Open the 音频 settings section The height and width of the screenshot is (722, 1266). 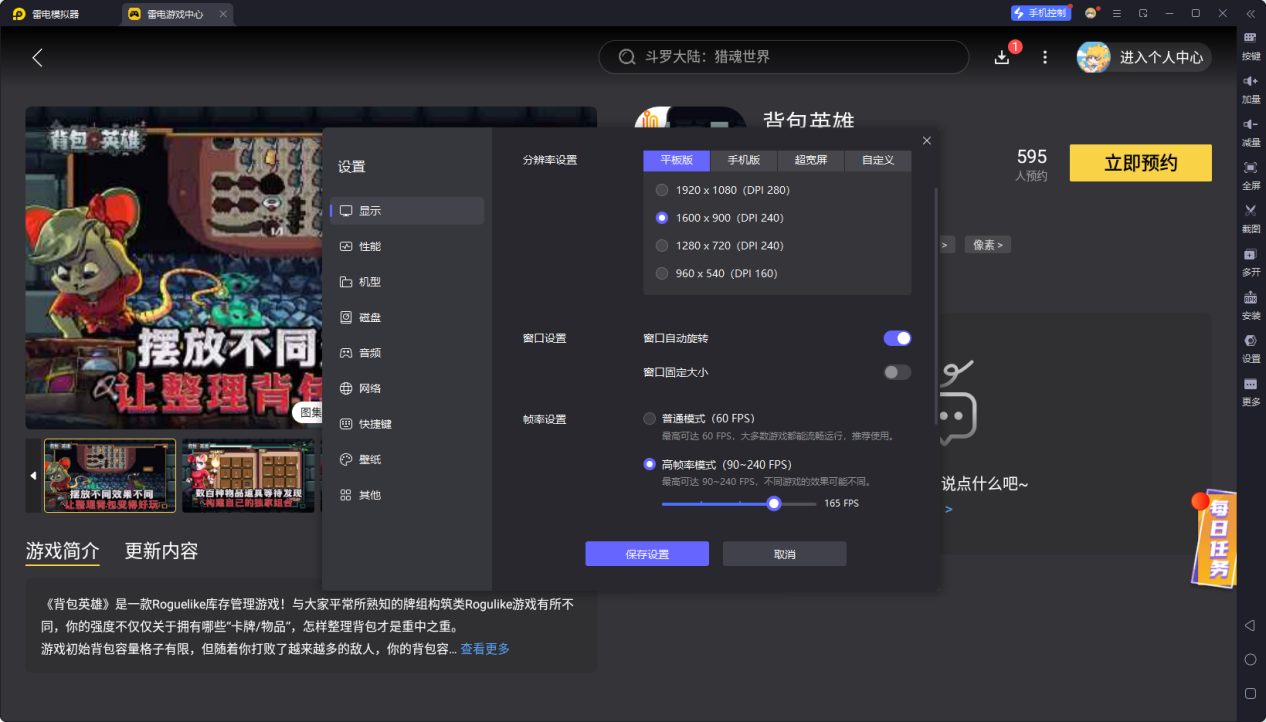click(x=407, y=353)
